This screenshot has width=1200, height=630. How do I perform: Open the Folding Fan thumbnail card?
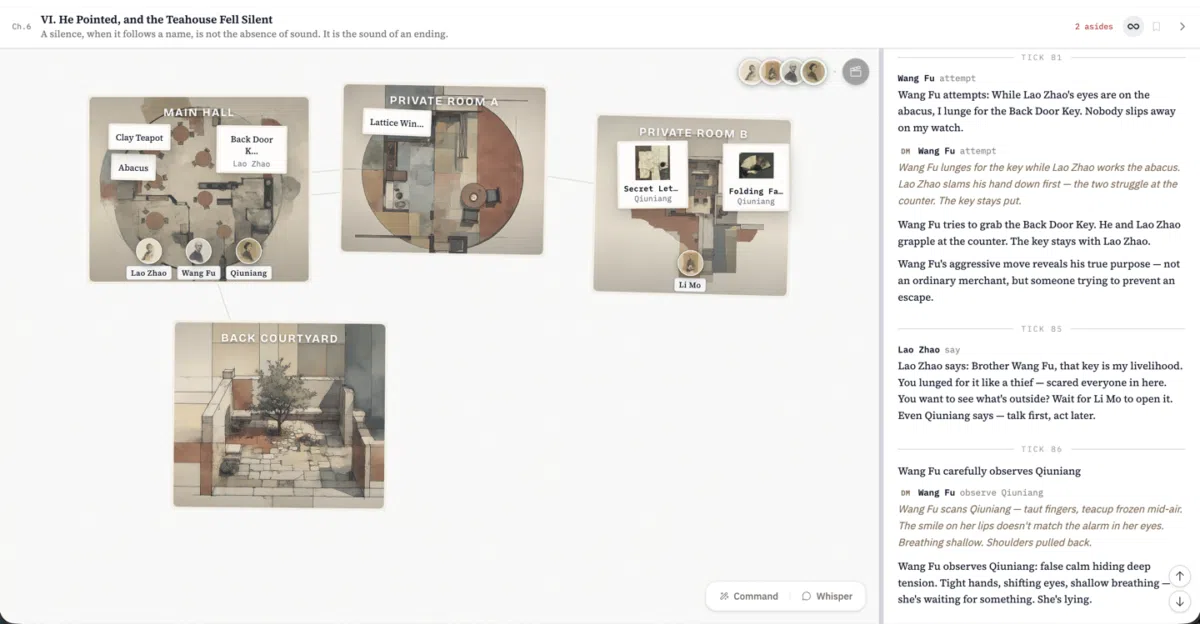pyautogui.click(x=755, y=177)
